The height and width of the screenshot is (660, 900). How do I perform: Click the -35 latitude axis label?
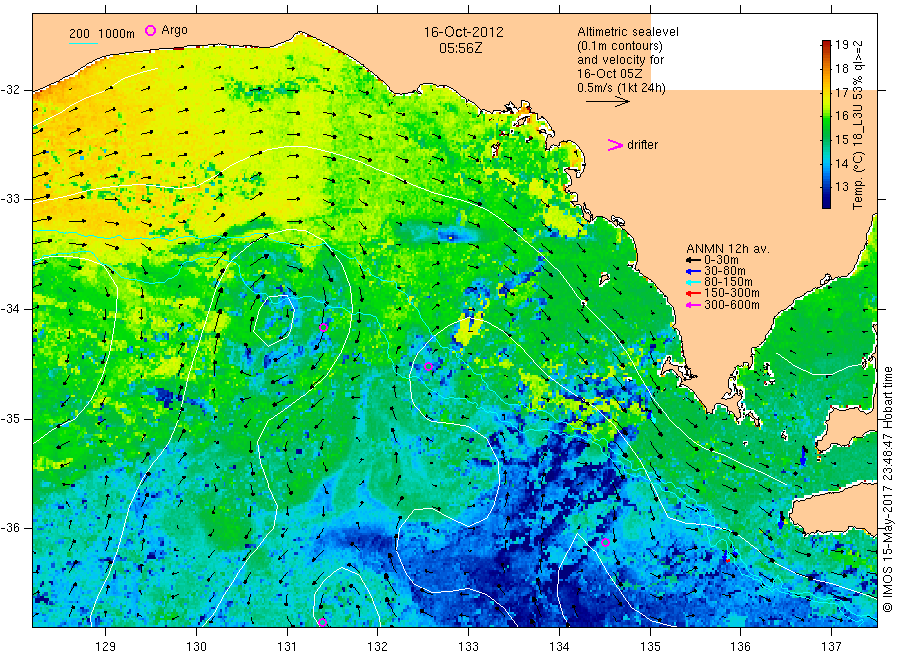coord(10,418)
